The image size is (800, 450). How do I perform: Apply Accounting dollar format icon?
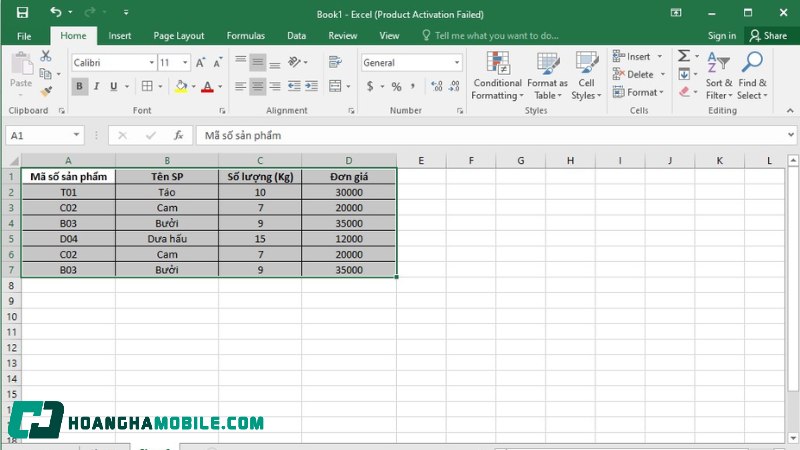coord(370,86)
